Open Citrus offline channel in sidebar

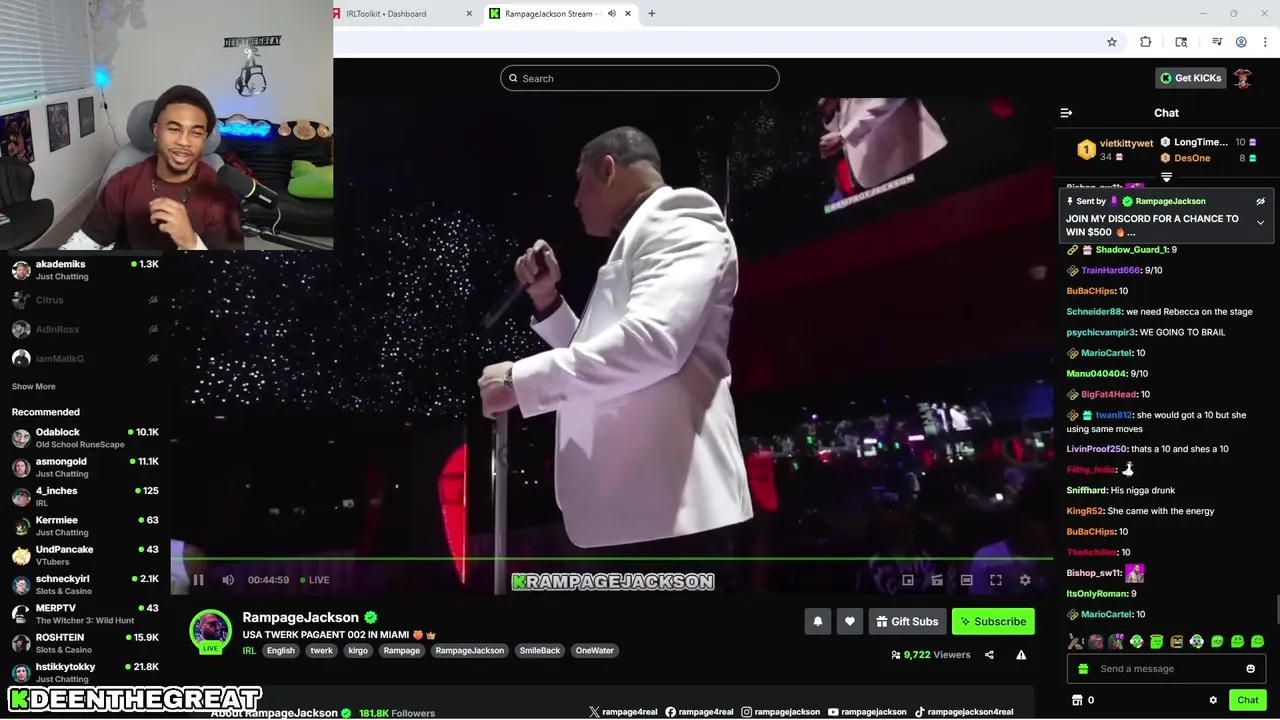pyautogui.click(x=85, y=300)
